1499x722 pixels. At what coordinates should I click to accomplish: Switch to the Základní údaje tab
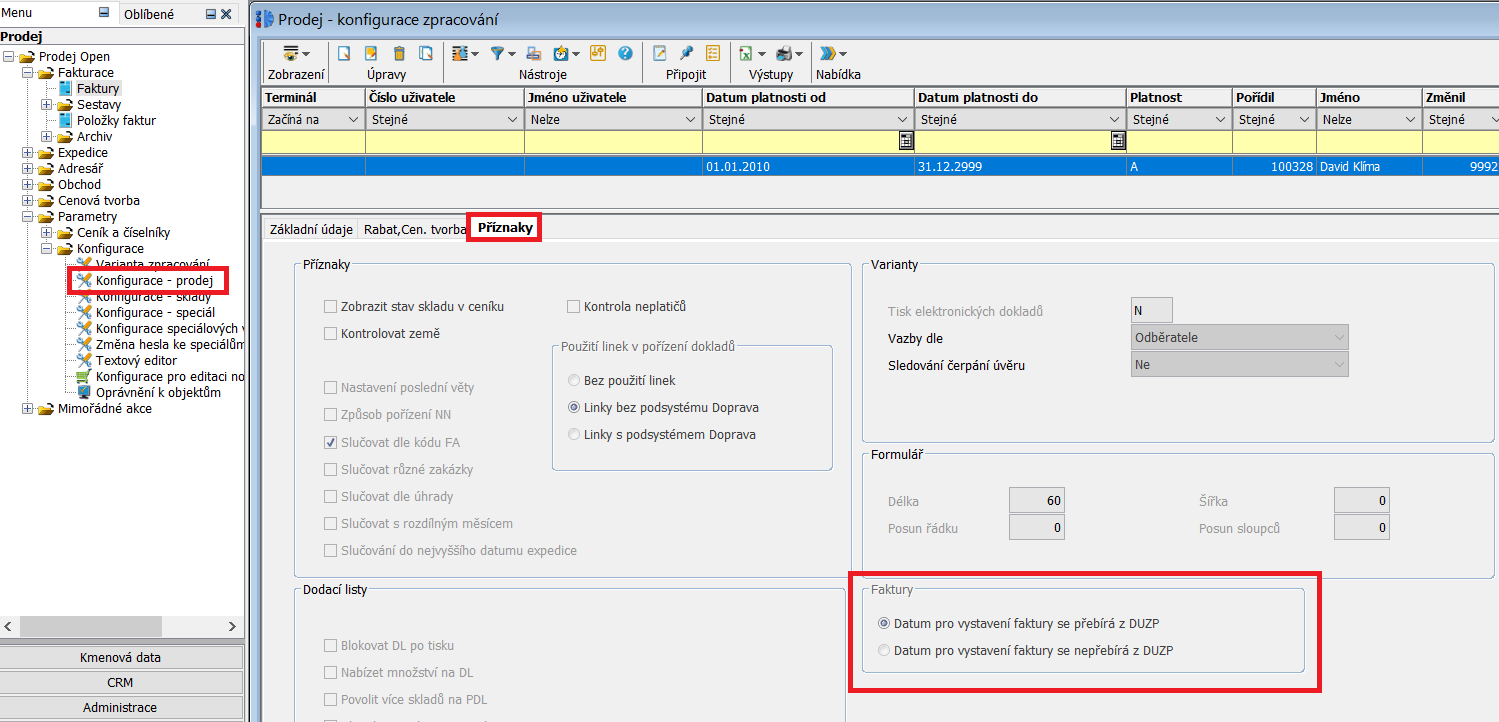coord(311,229)
